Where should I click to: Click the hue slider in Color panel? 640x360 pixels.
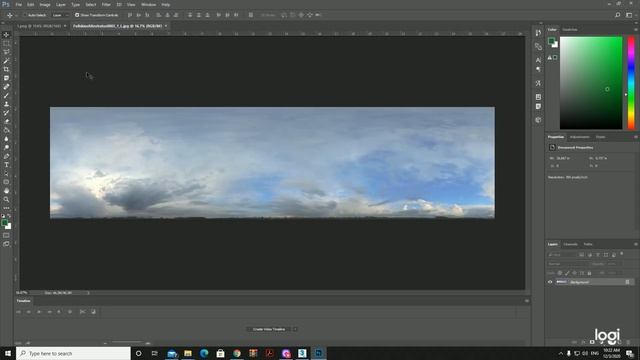pyautogui.click(x=631, y=83)
